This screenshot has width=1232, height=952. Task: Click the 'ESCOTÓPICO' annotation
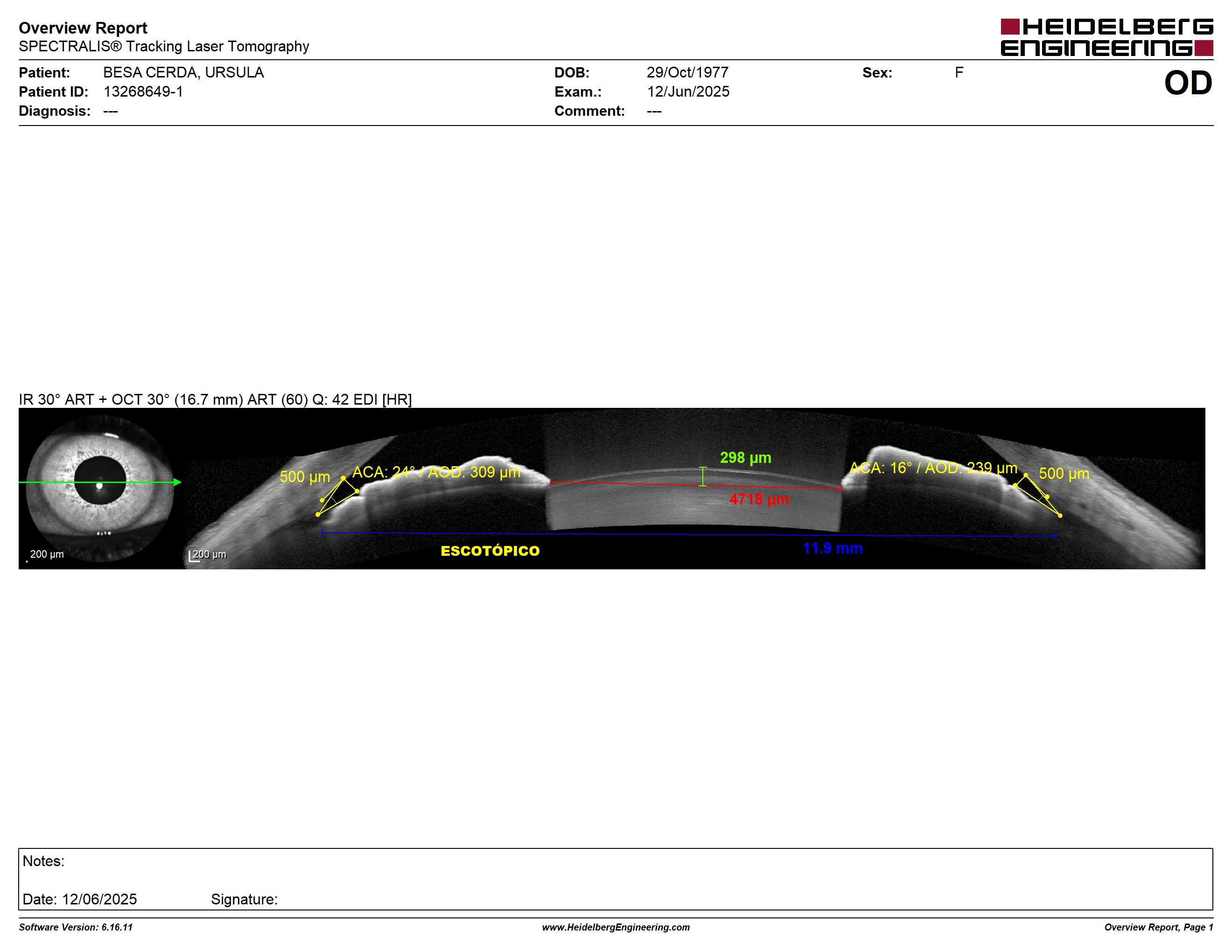pyautogui.click(x=490, y=551)
